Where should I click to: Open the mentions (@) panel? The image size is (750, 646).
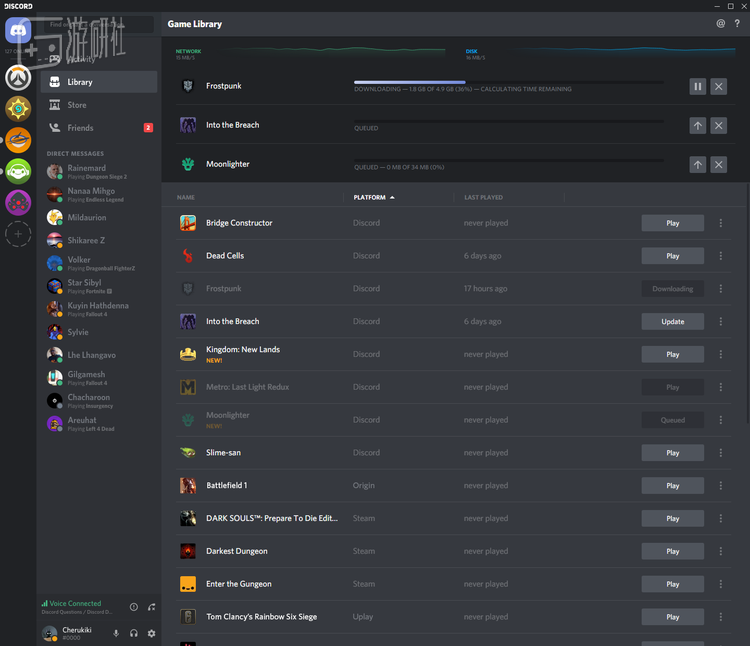[721, 23]
